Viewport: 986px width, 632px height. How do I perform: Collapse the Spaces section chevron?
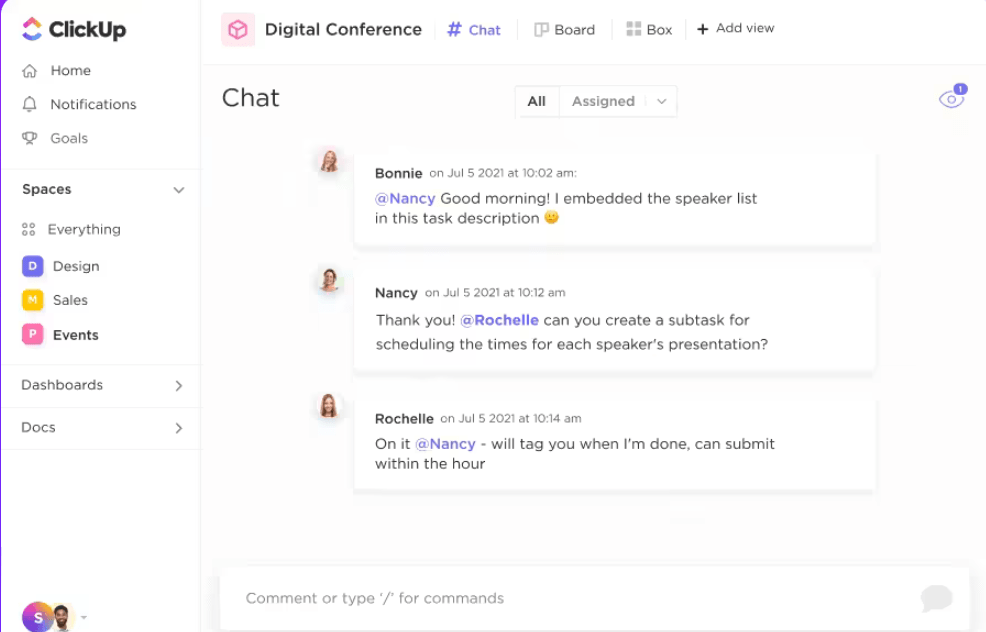coord(179,190)
